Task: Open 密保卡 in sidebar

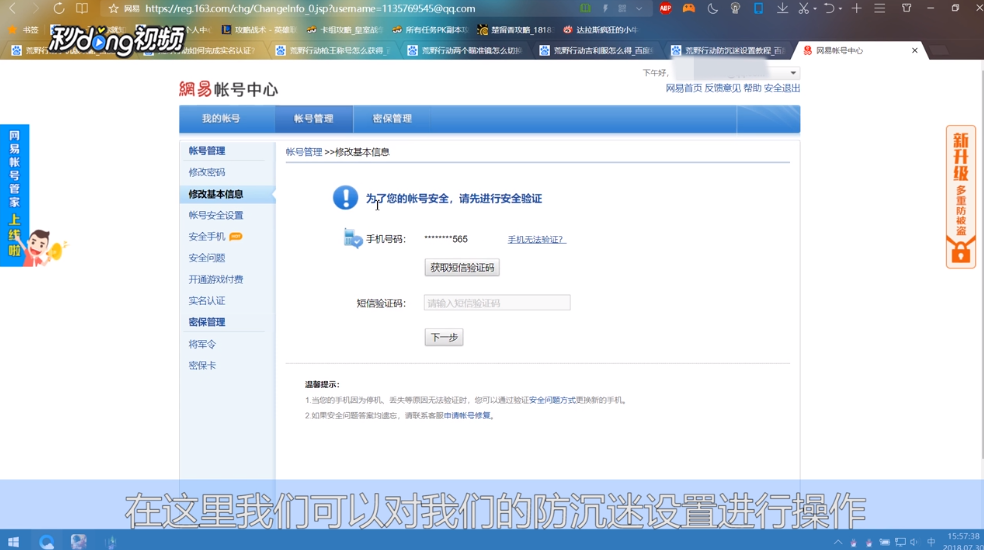Action: coord(202,365)
